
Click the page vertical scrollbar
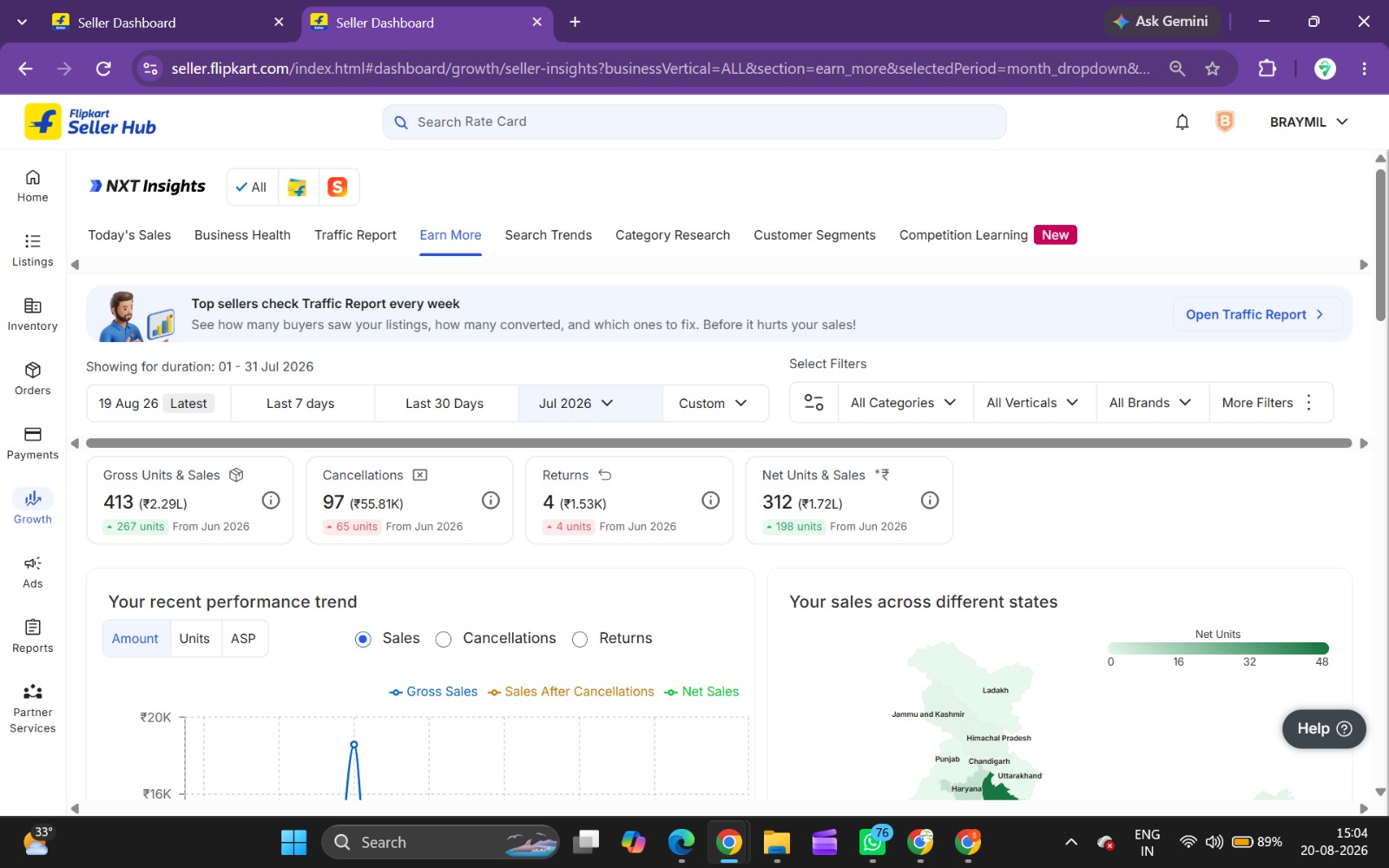pos(1380,246)
